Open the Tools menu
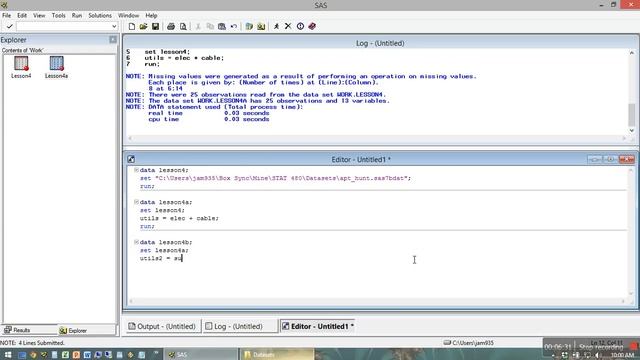640x360 pixels. (58, 16)
